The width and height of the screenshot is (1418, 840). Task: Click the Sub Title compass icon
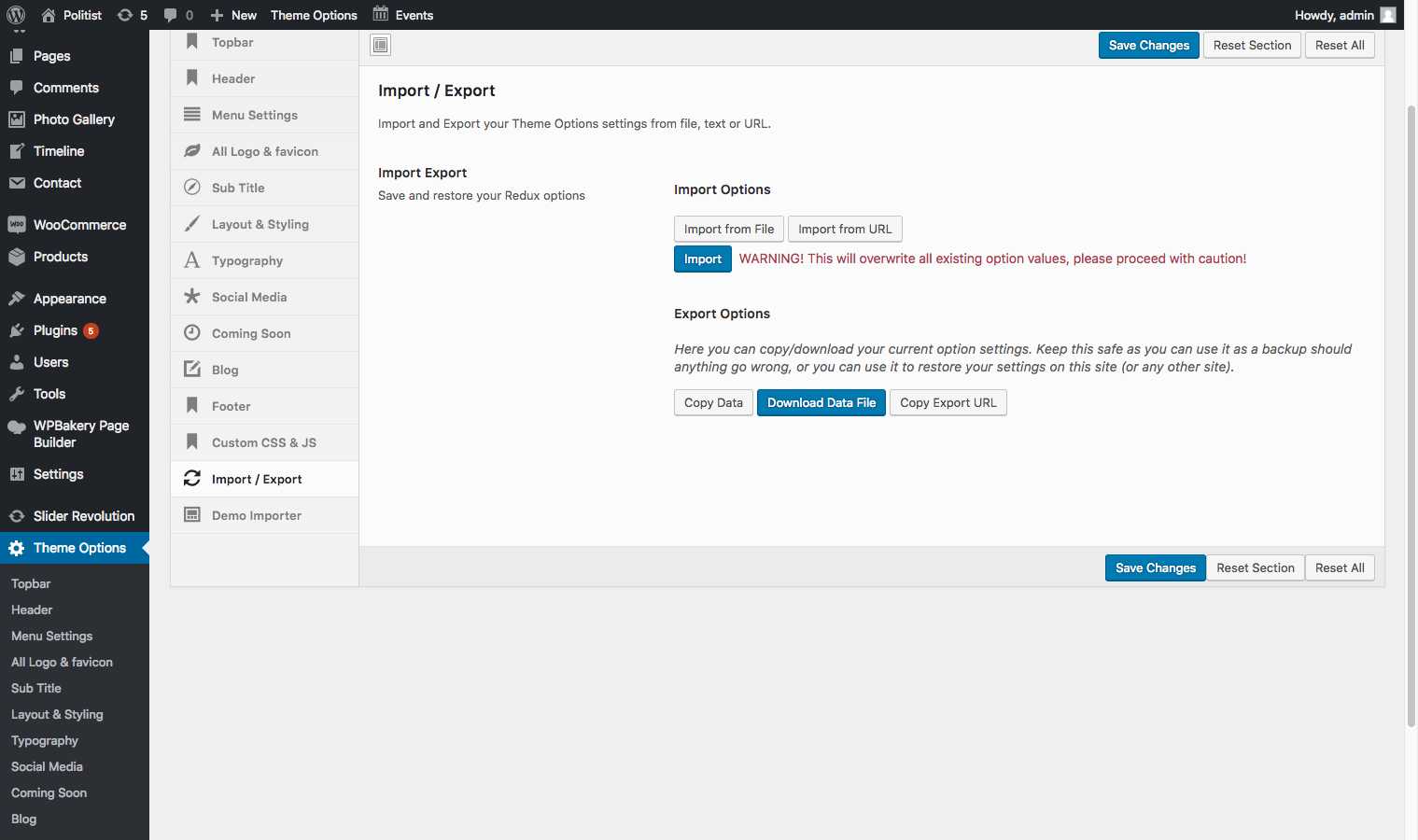click(x=192, y=188)
